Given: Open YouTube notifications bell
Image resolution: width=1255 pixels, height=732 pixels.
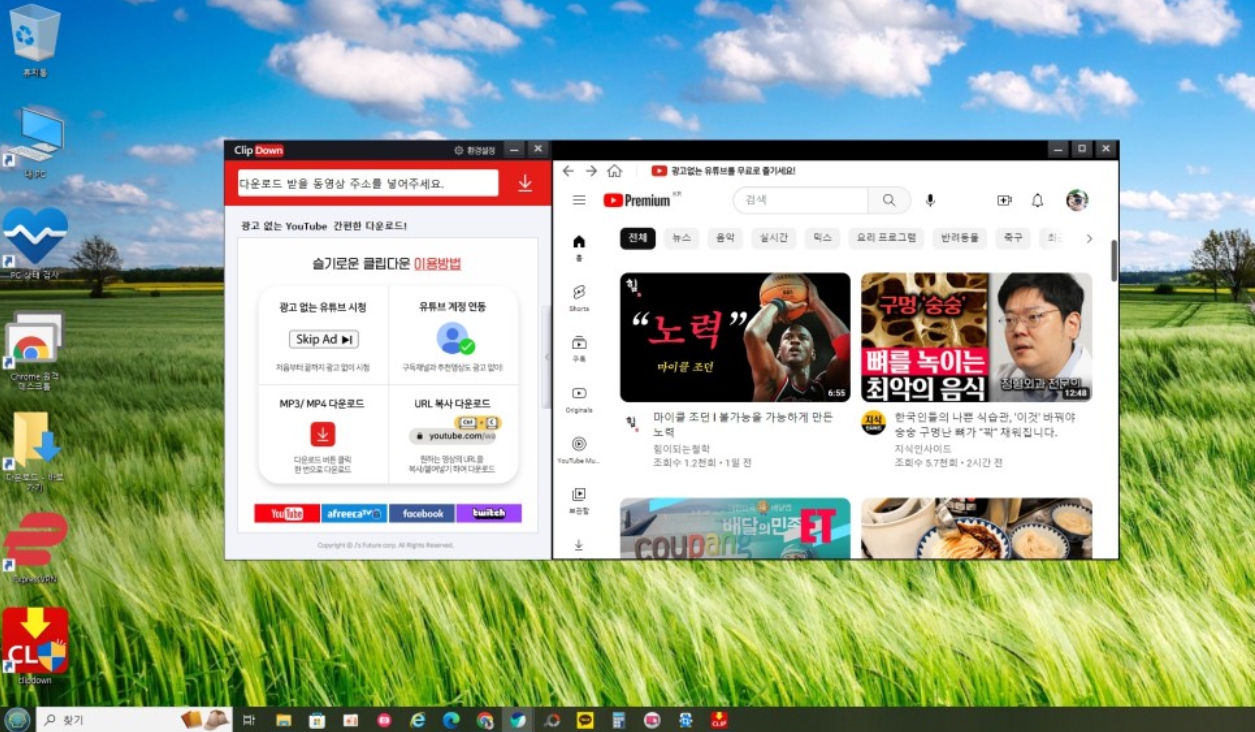Looking at the screenshot, I should [1037, 200].
